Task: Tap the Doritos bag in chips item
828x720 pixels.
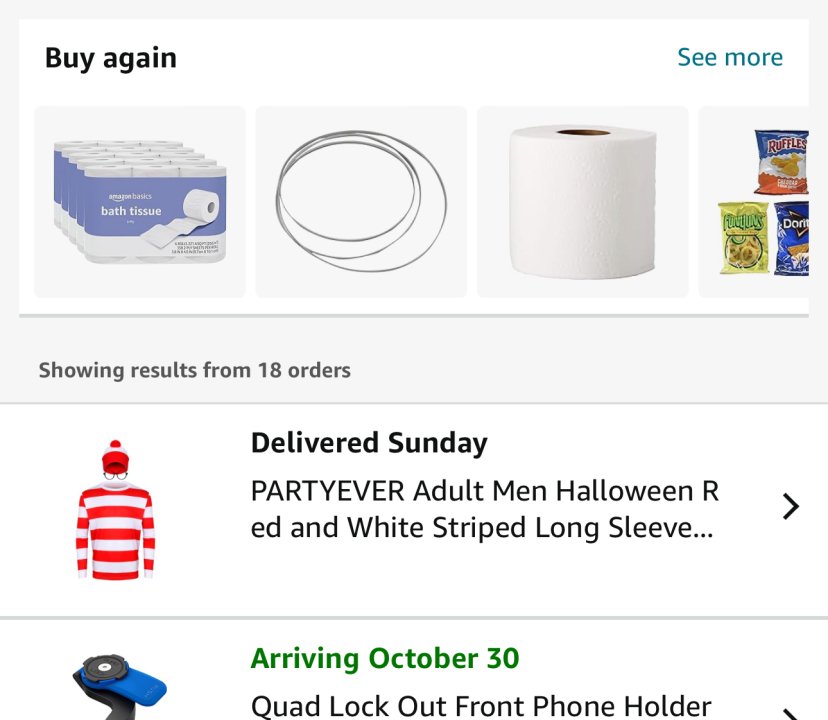Action: (792, 238)
